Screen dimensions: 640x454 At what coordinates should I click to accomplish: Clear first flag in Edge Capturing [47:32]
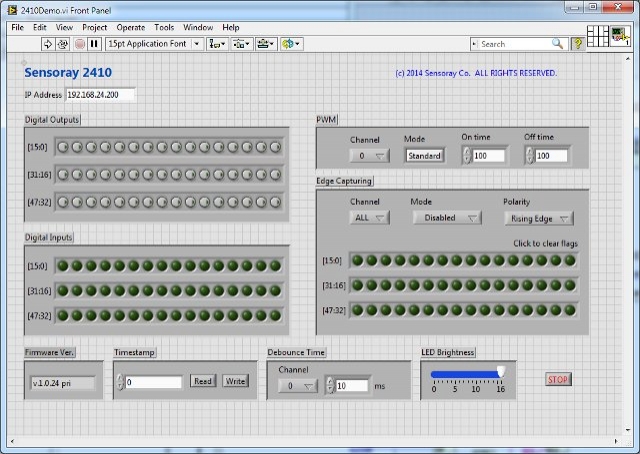(358, 310)
